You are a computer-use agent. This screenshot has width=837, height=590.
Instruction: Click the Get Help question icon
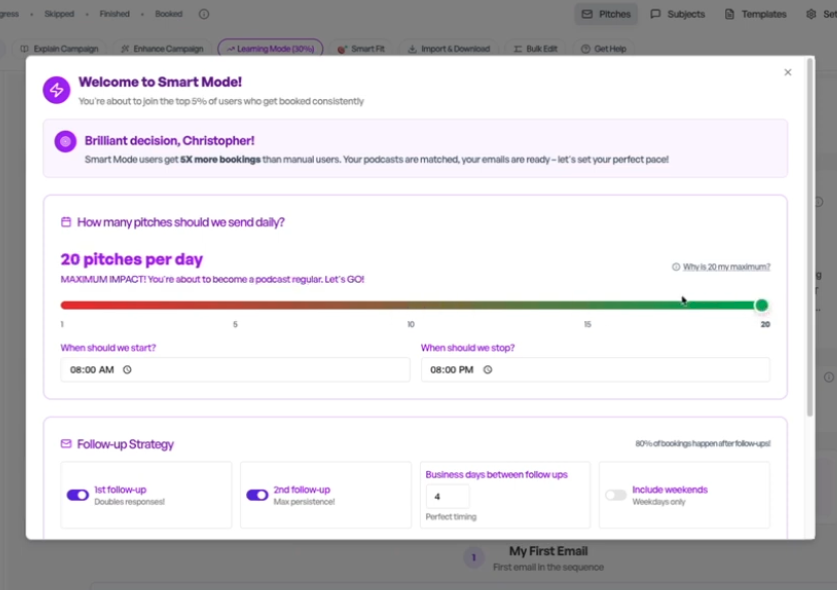point(586,49)
